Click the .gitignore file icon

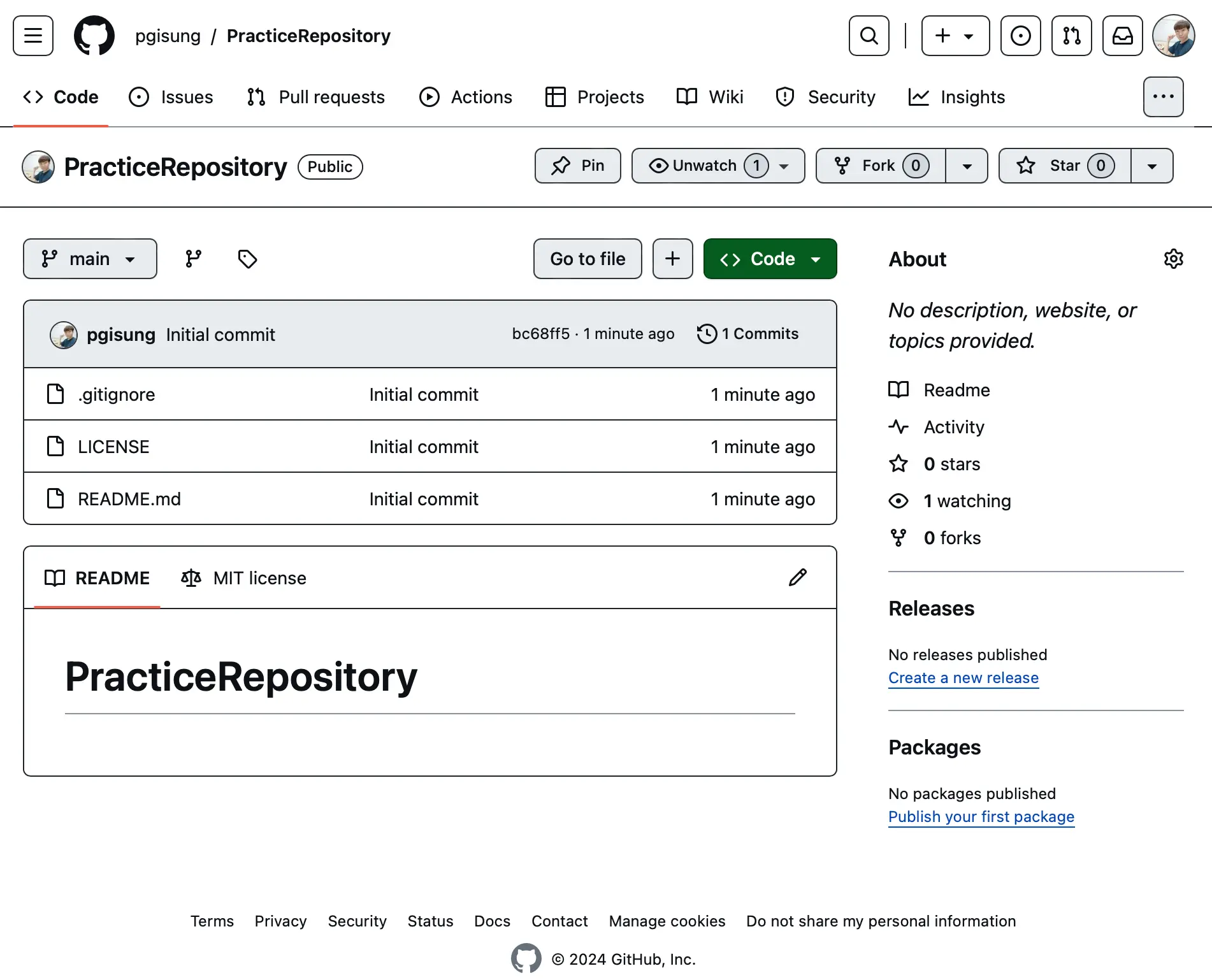point(55,394)
